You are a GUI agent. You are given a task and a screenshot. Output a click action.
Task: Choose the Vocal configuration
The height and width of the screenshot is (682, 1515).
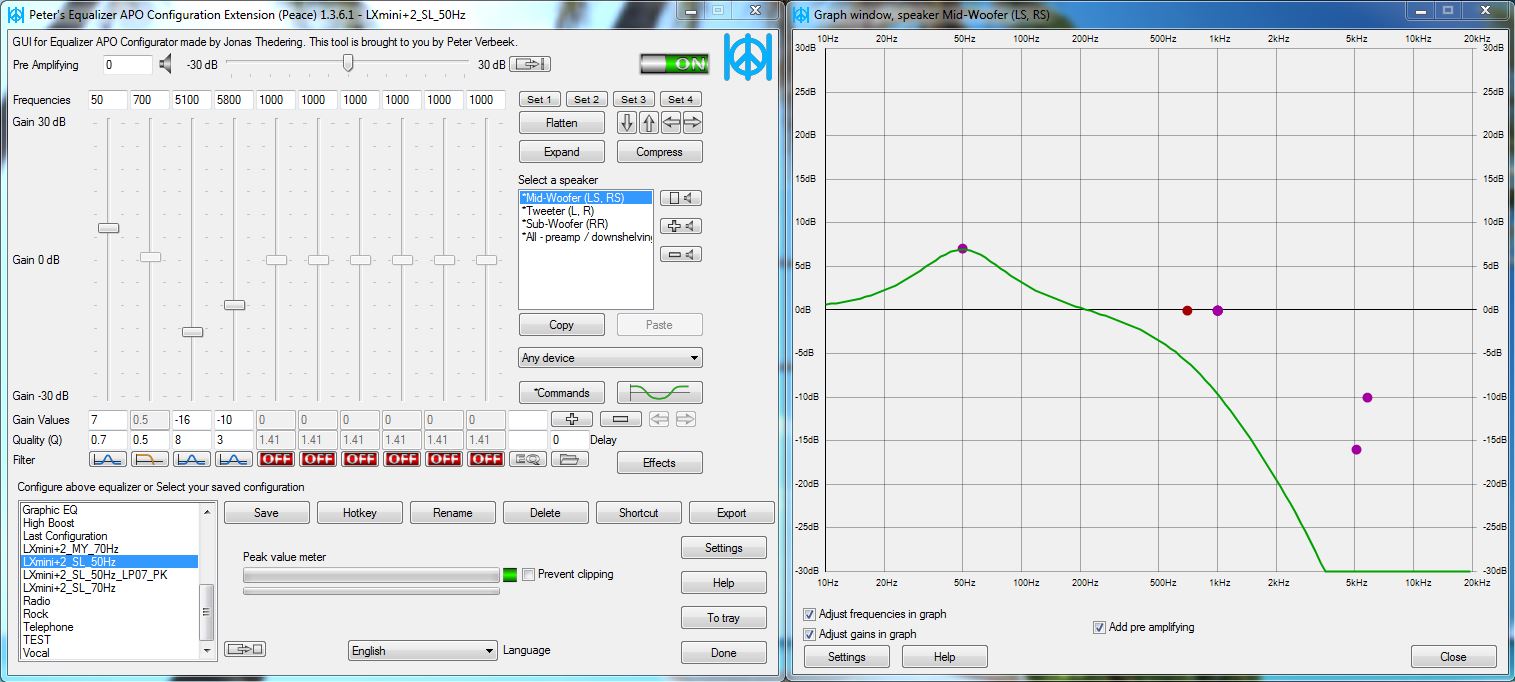coord(110,653)
